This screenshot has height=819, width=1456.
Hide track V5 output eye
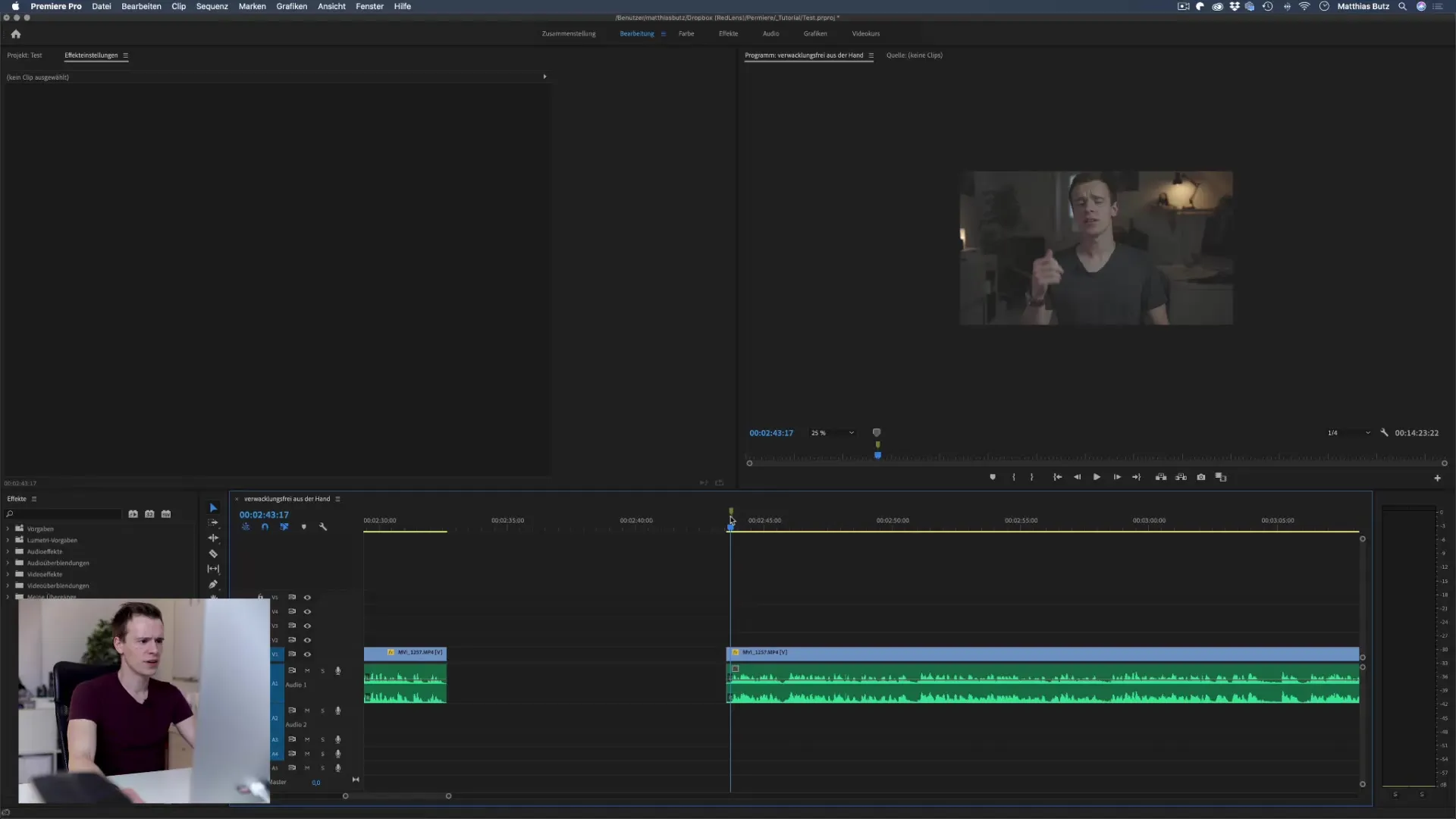pos(307,598)
